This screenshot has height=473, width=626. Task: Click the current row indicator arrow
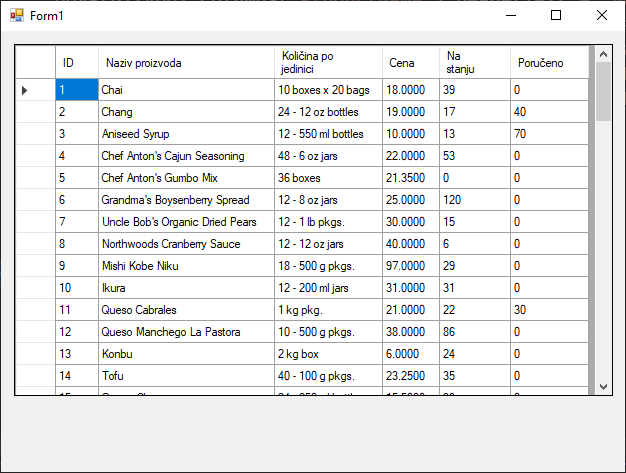(x=25, y=90)
